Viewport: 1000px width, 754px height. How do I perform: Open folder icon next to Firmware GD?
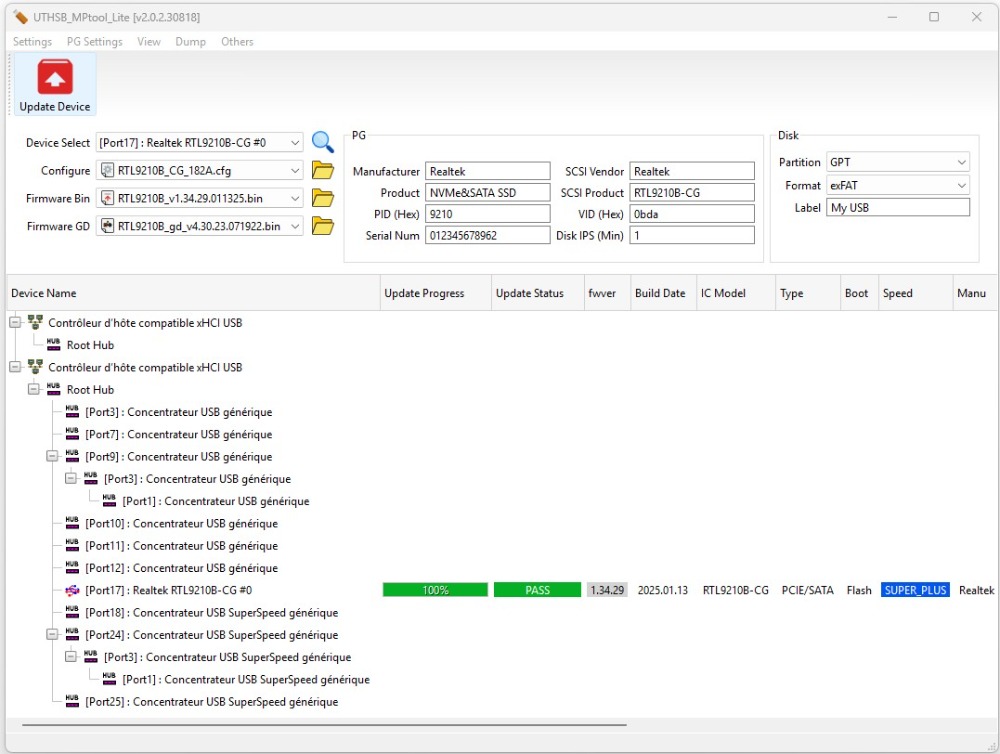click(322, 226)
